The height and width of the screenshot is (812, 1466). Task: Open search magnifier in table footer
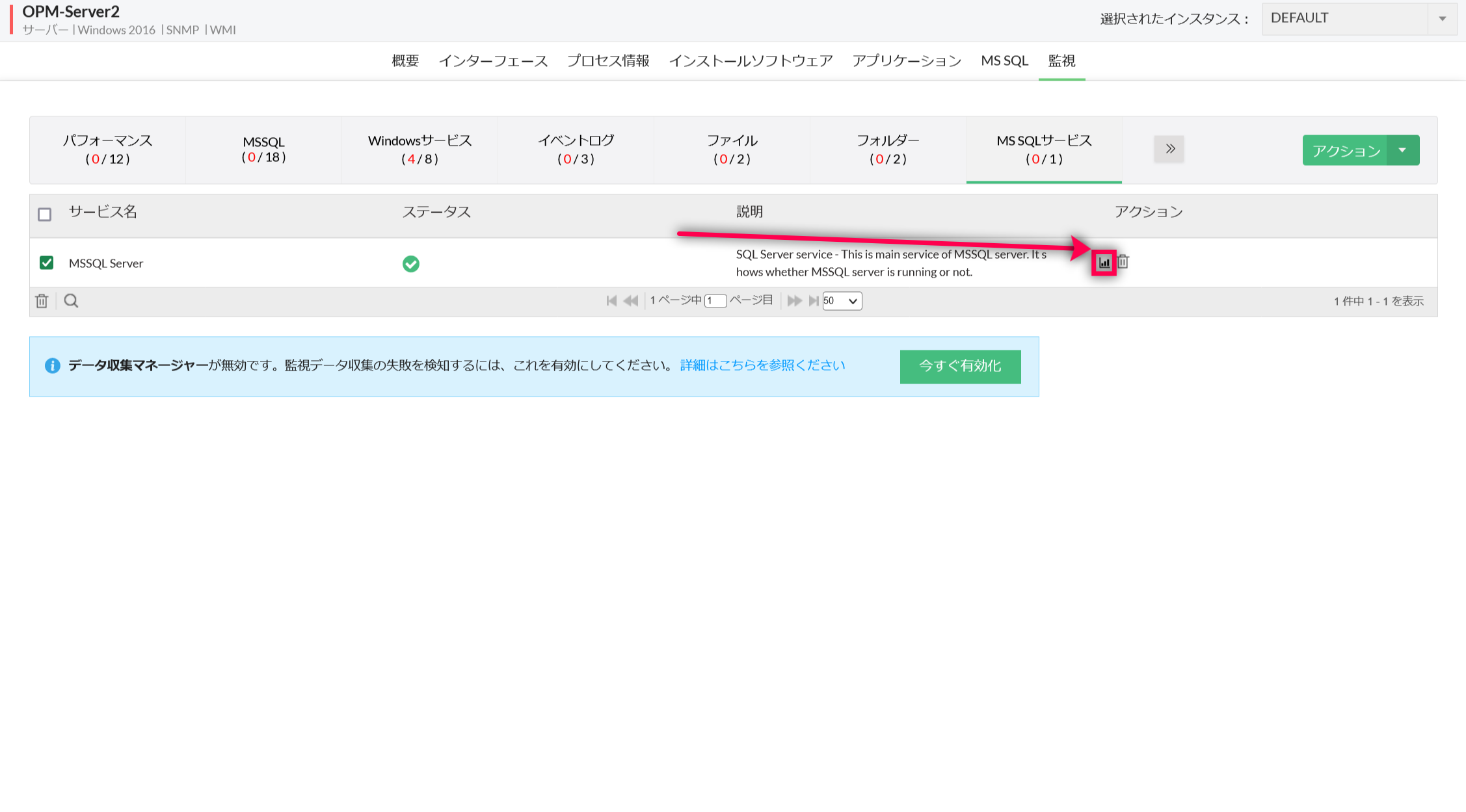pyautogui.click(x=71, y=301)
